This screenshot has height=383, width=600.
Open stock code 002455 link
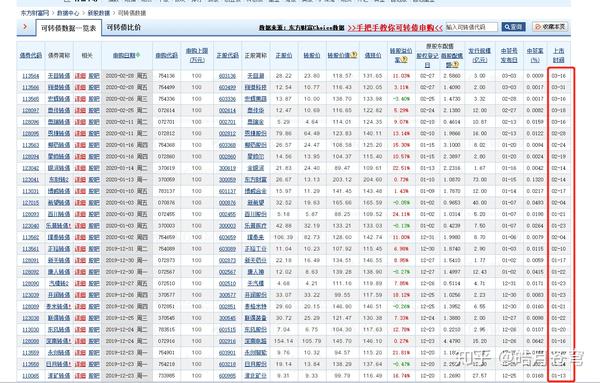pyautogui.click(x=227, y=214)
